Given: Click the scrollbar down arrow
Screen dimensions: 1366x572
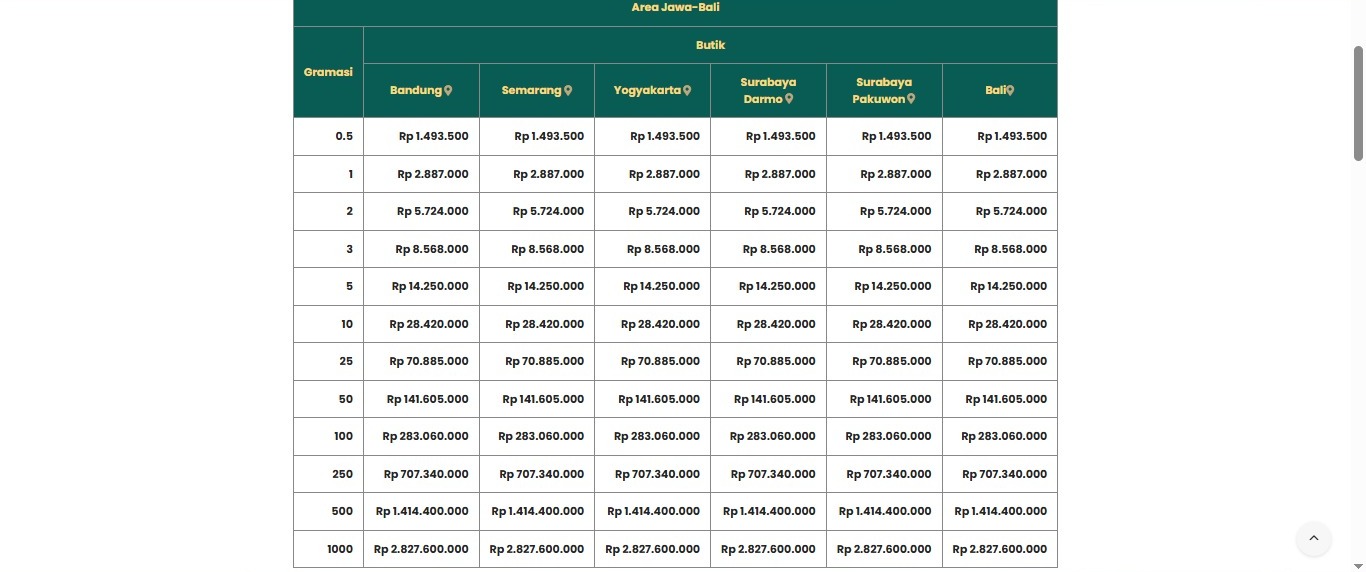Looking at the screenshot, I should (x=1358, y=565).
